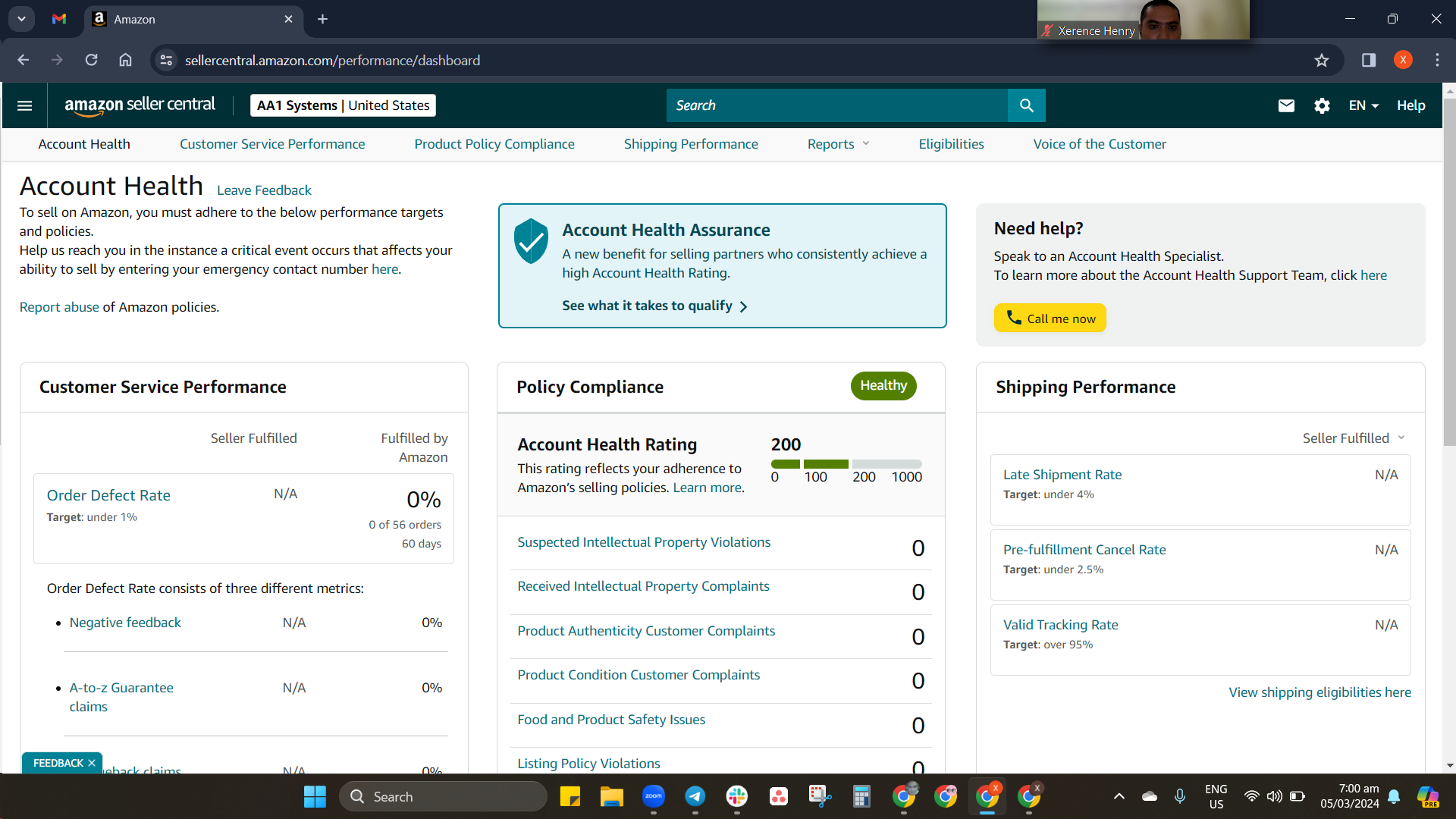Open Suspected Intellectual Property Violations

pos(644,542)
